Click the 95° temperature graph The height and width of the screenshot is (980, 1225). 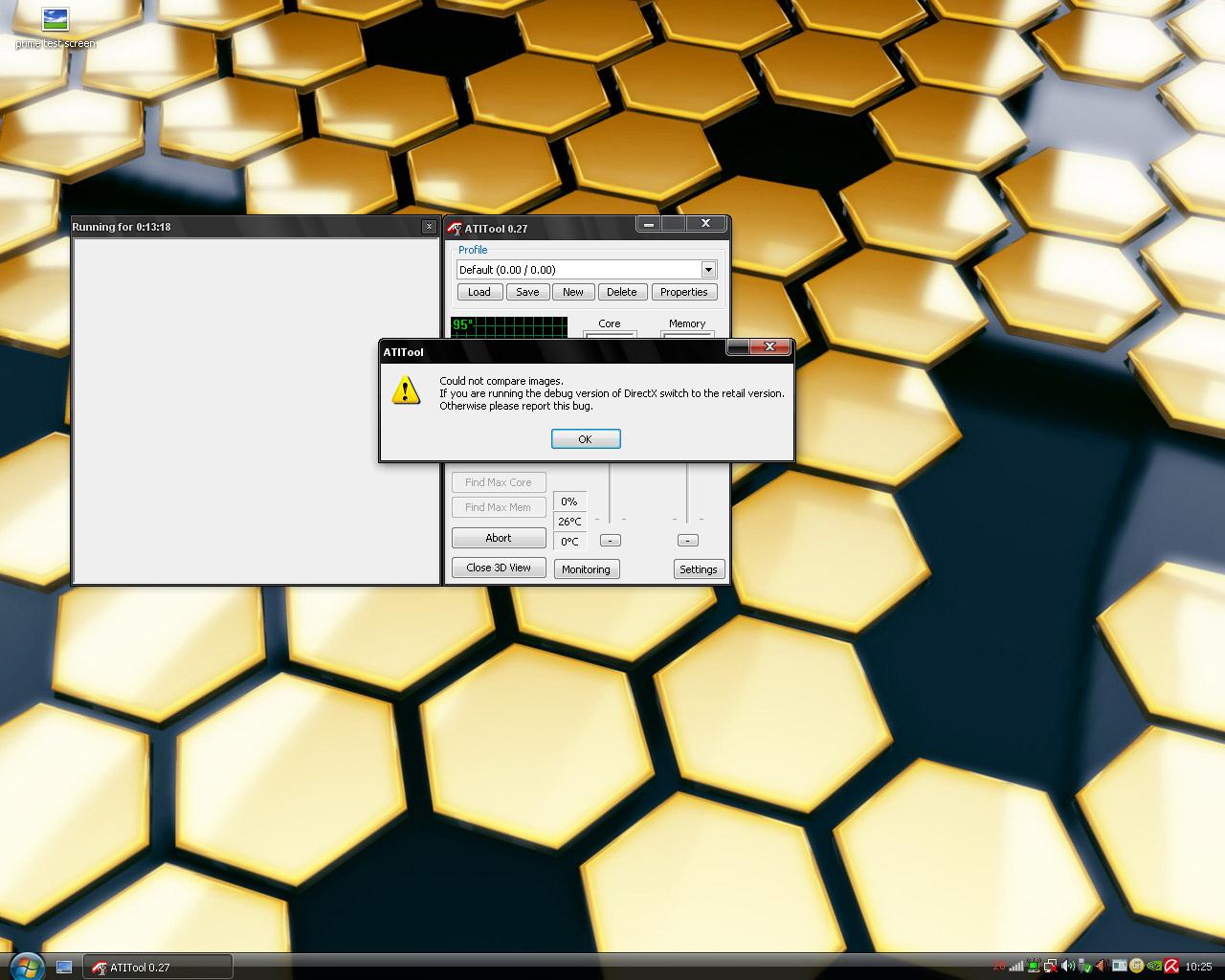[509, 327]
